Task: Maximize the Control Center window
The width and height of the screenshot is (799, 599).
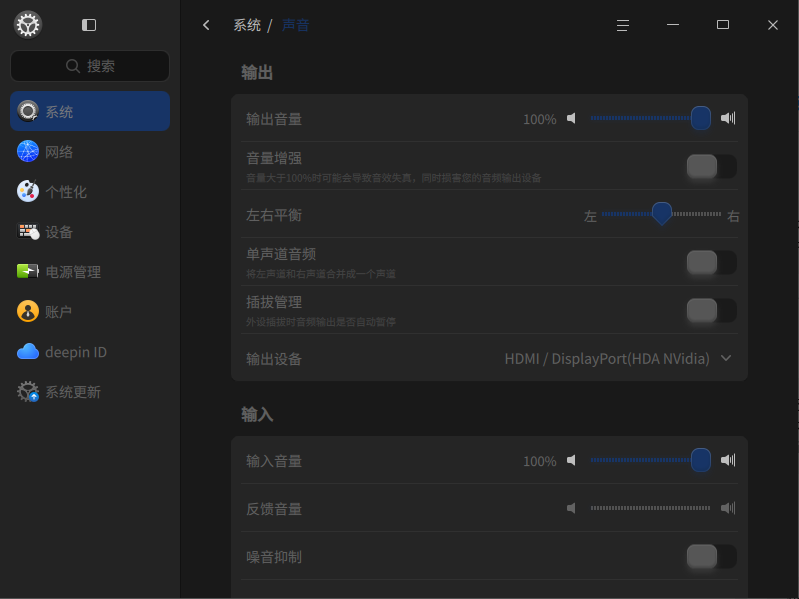Action: [723, 25]
